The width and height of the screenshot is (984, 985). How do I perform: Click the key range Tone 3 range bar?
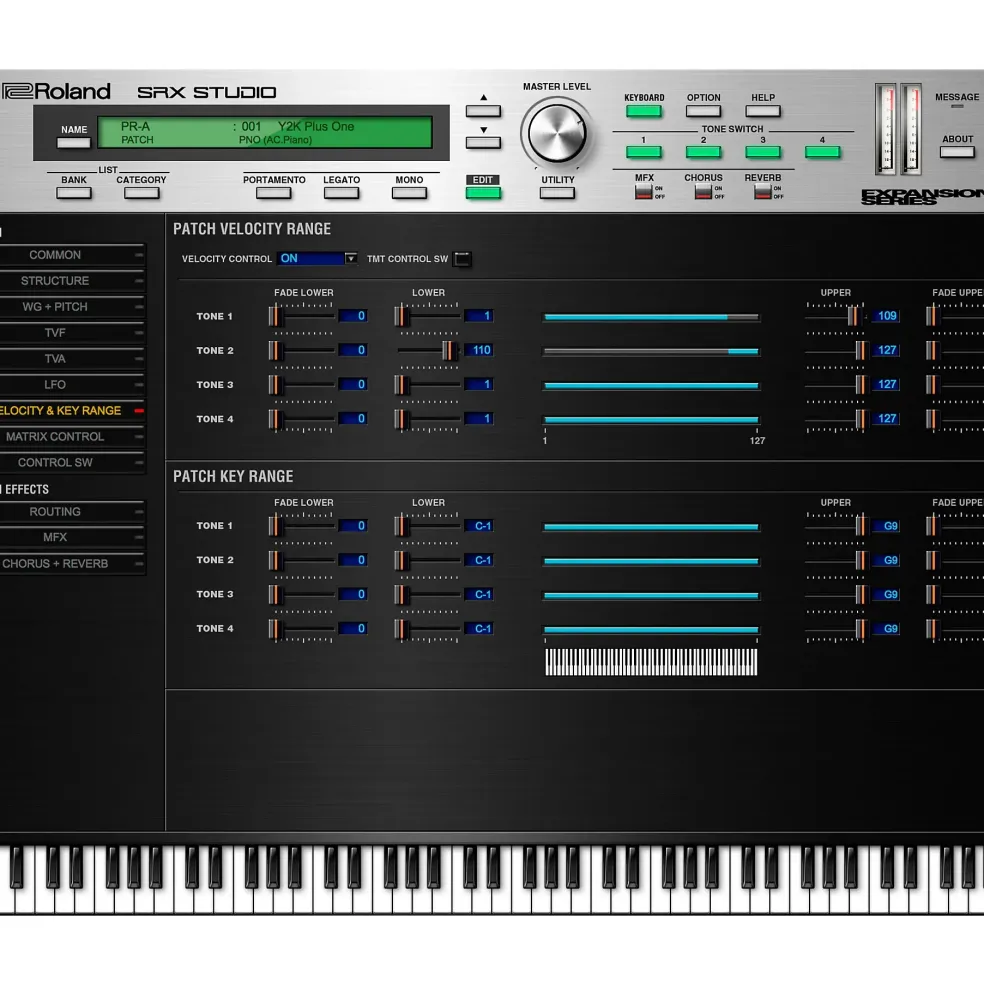652,596
